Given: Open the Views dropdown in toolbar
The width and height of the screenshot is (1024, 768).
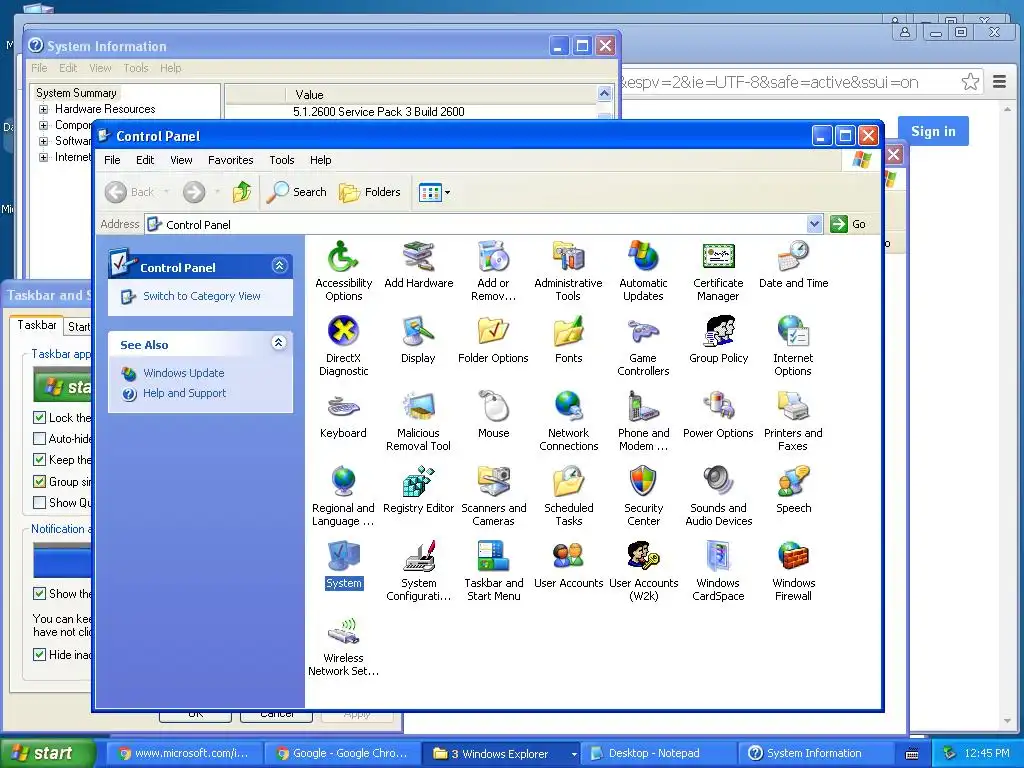Looking at the screenshot, I should pyautogui.click(x=447, y=192).
